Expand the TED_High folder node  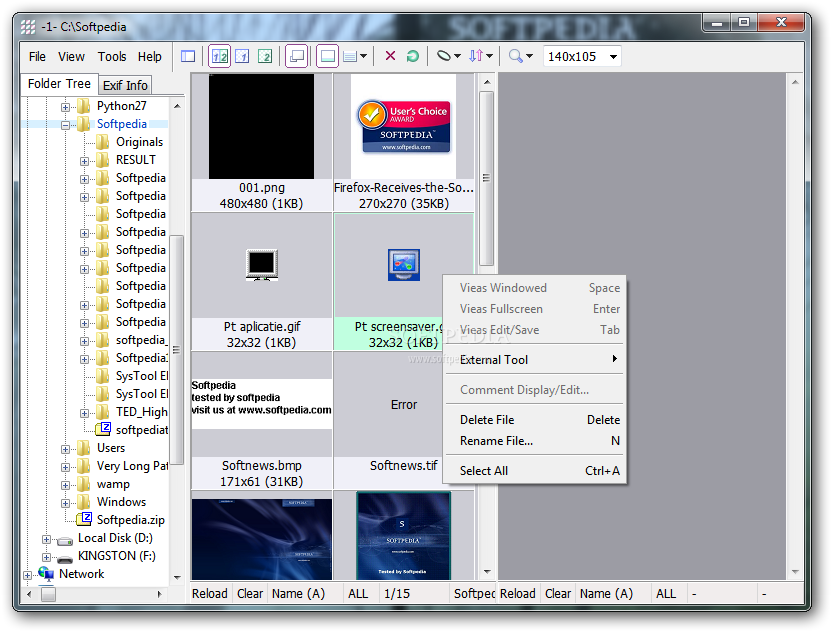pyautogui.click(x=84, y=413)
